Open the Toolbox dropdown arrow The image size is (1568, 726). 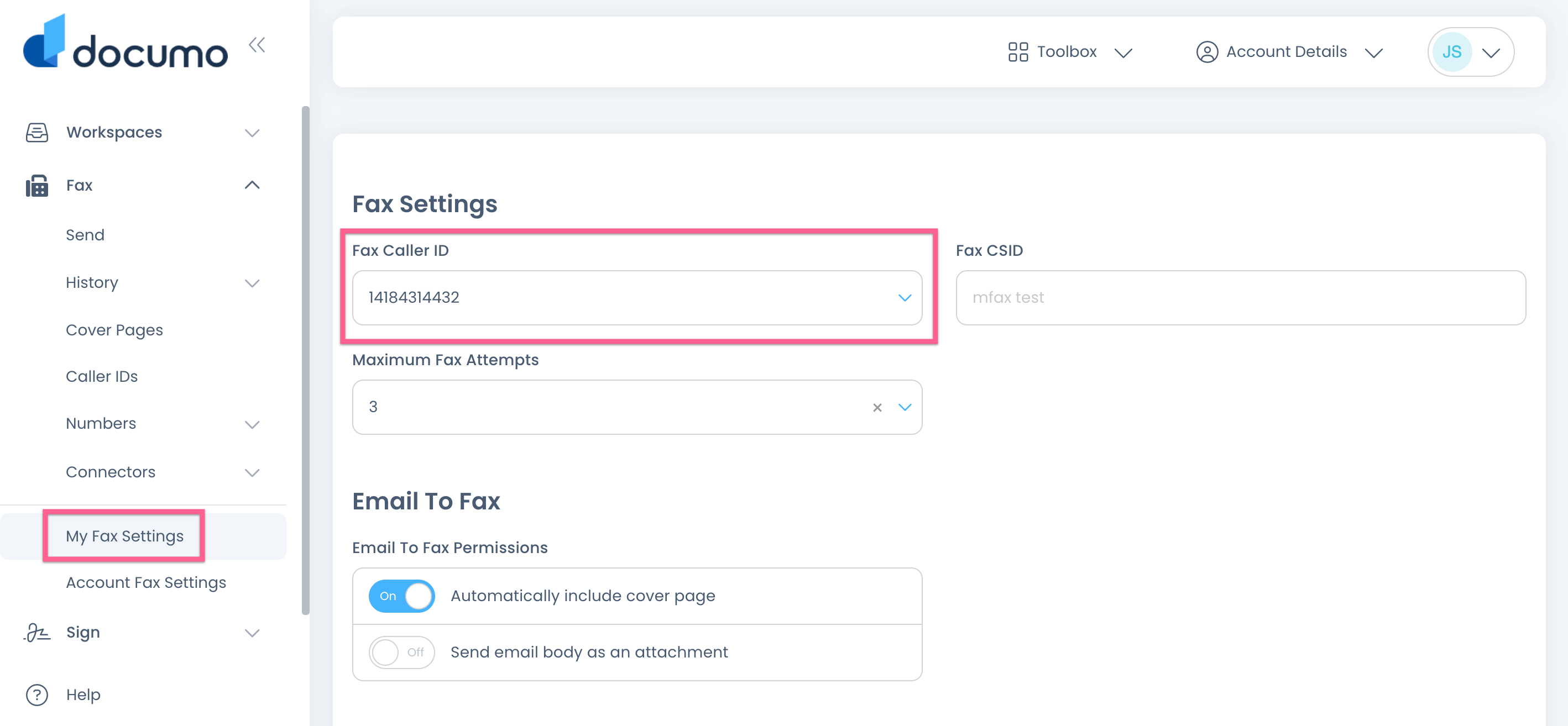1123,53
